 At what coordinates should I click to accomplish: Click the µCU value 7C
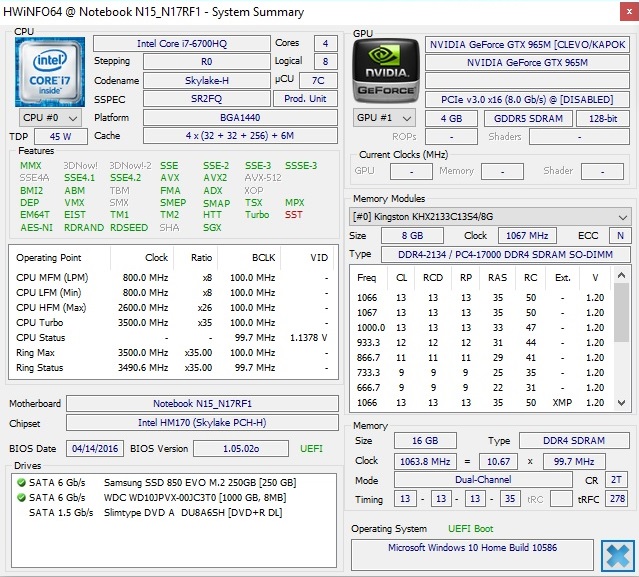click(318, 80)
